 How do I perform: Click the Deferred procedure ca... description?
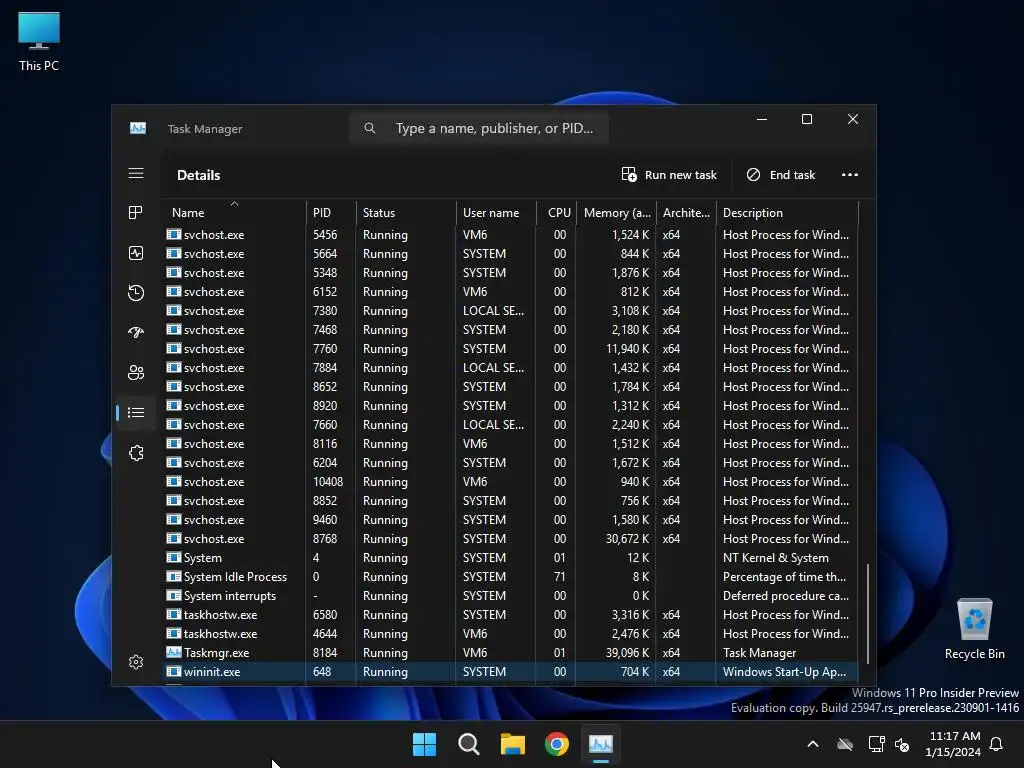click(786, 596)
